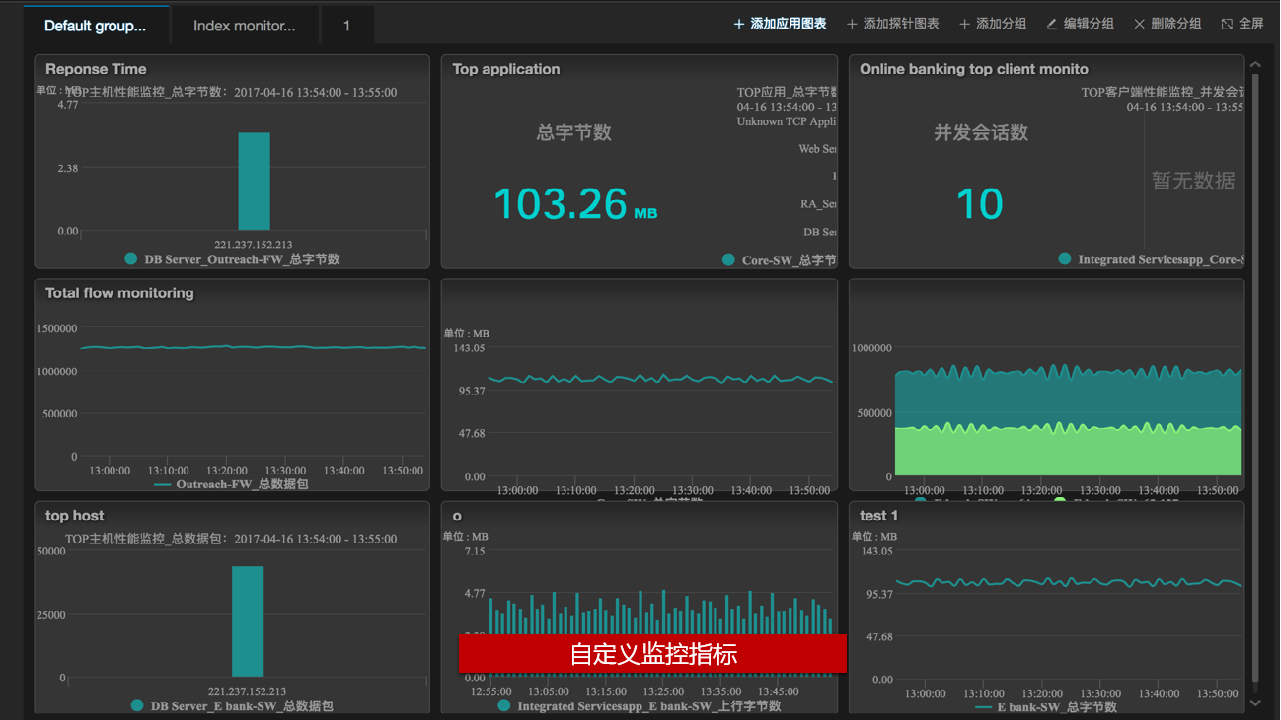Click the plus icon beside 添加应用图表
This screenshot has height=720, width=1281.
(739, 24)
